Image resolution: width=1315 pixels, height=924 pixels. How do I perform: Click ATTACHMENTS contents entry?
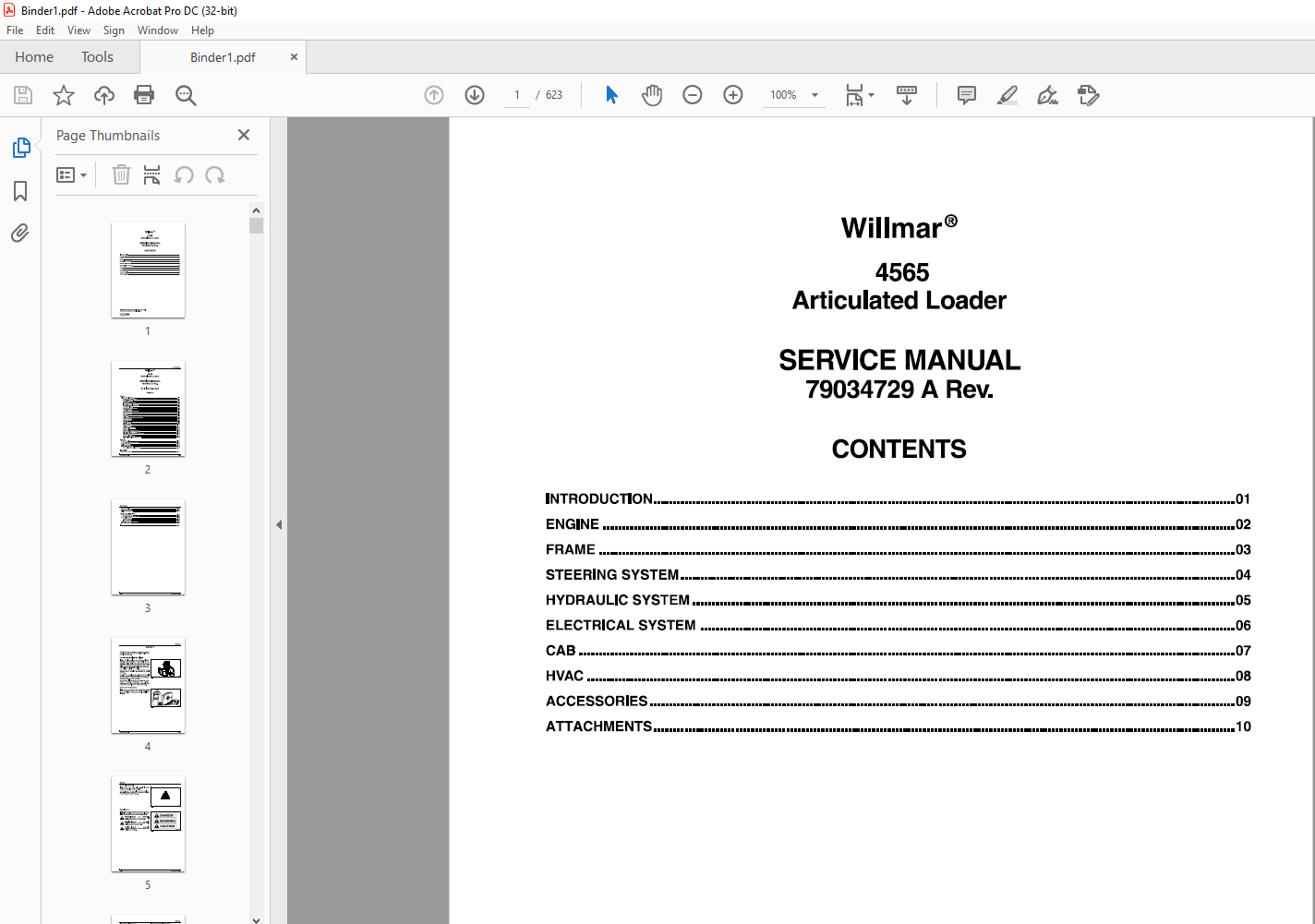(898, 726)
